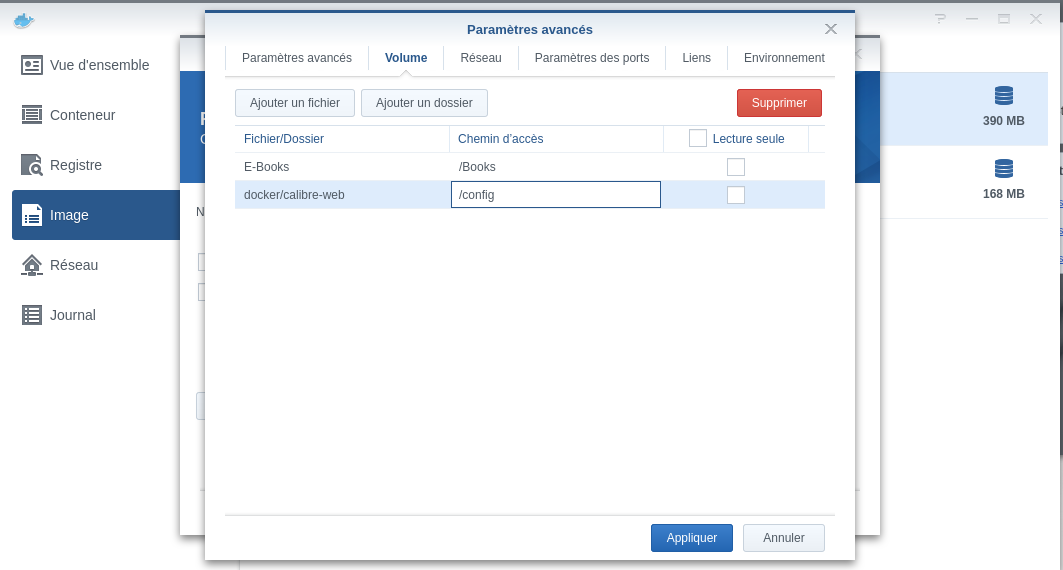Click the /config path input field
The height and width of the screenshot is (570, 1063).
pos(556,195)
